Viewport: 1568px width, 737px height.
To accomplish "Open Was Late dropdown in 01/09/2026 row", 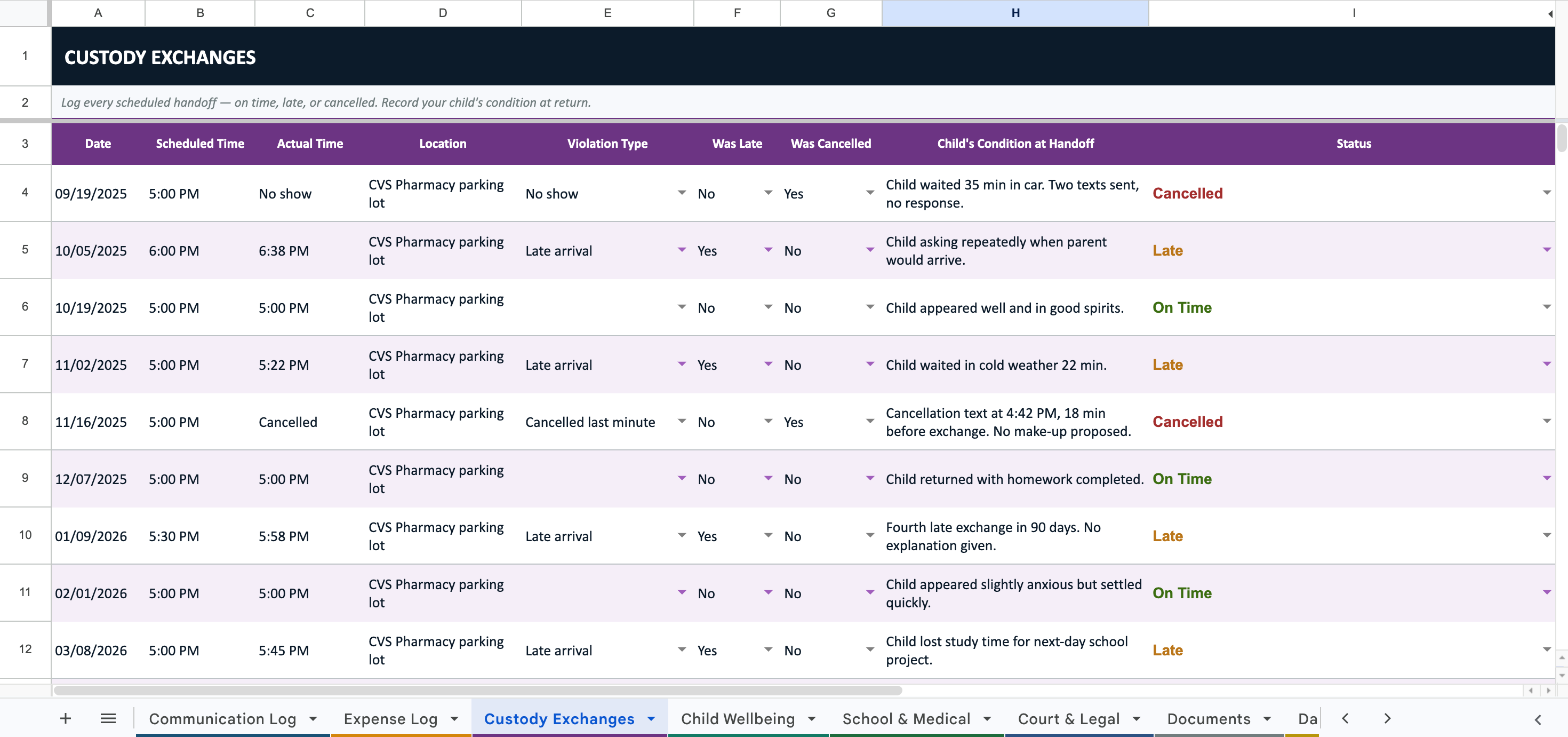I will click(768, 535).
